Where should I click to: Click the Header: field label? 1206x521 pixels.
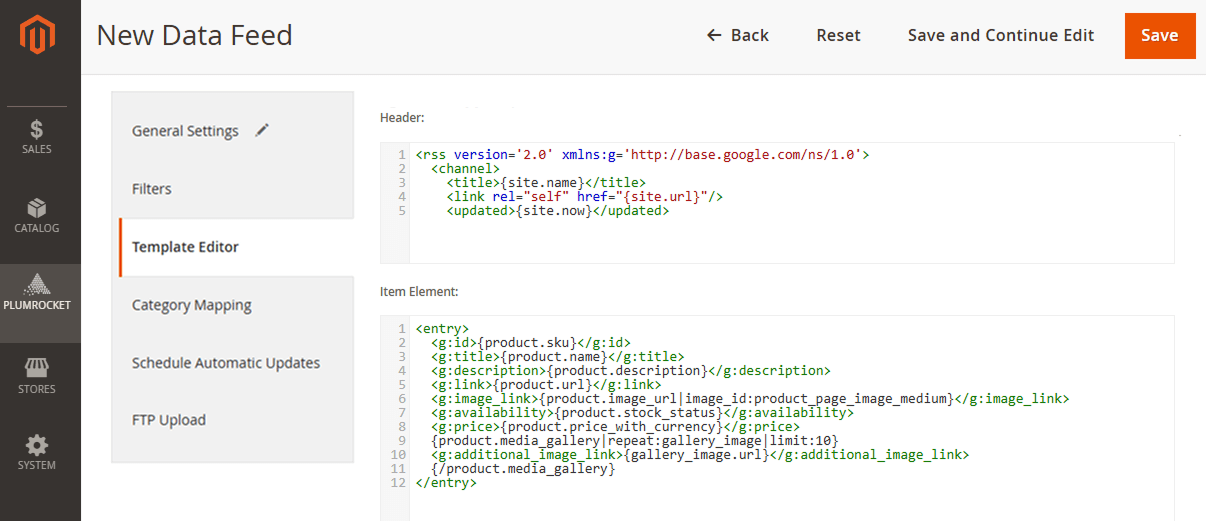pos(402,118)
